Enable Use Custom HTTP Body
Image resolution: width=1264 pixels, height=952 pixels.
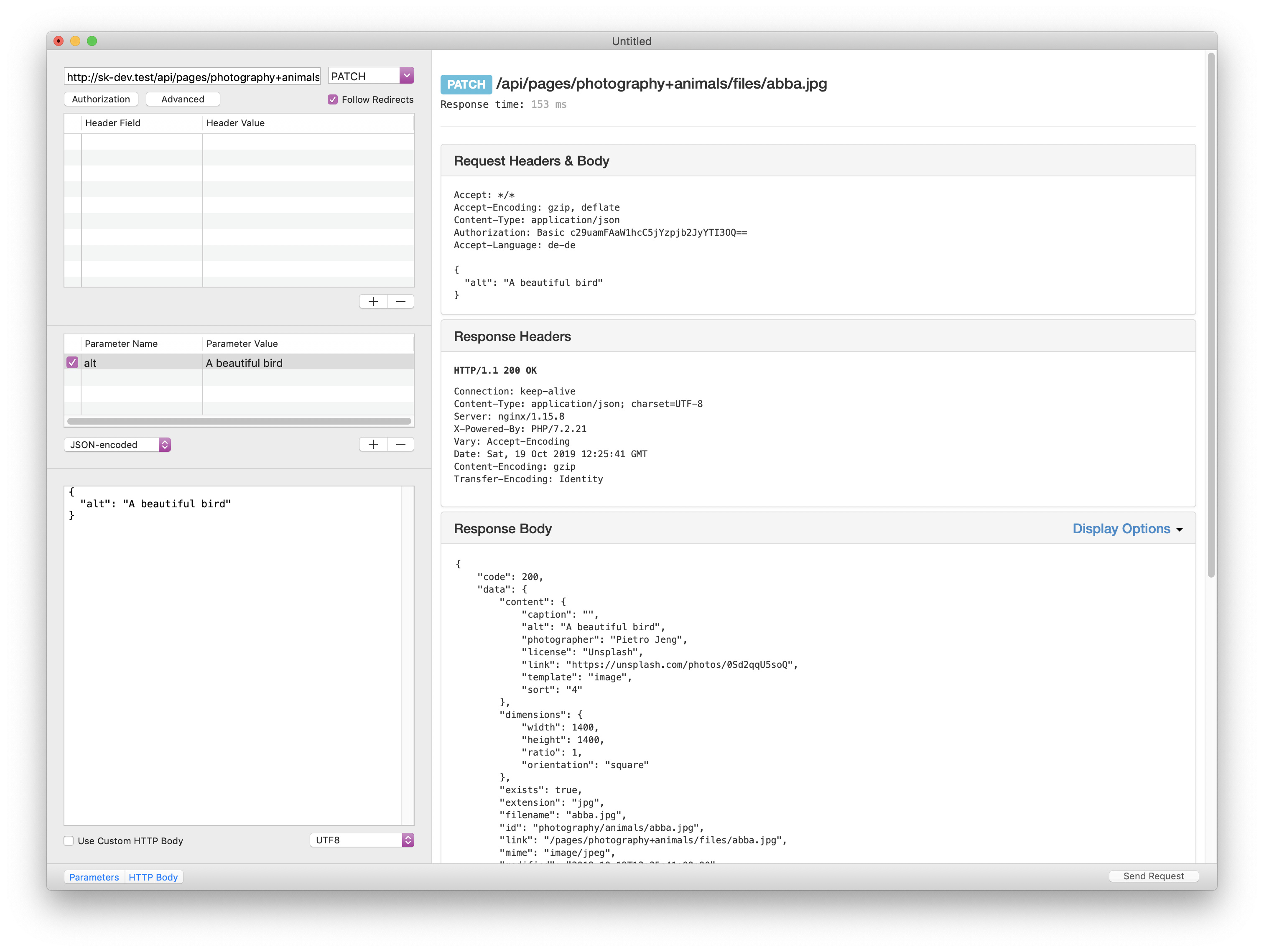69,840
